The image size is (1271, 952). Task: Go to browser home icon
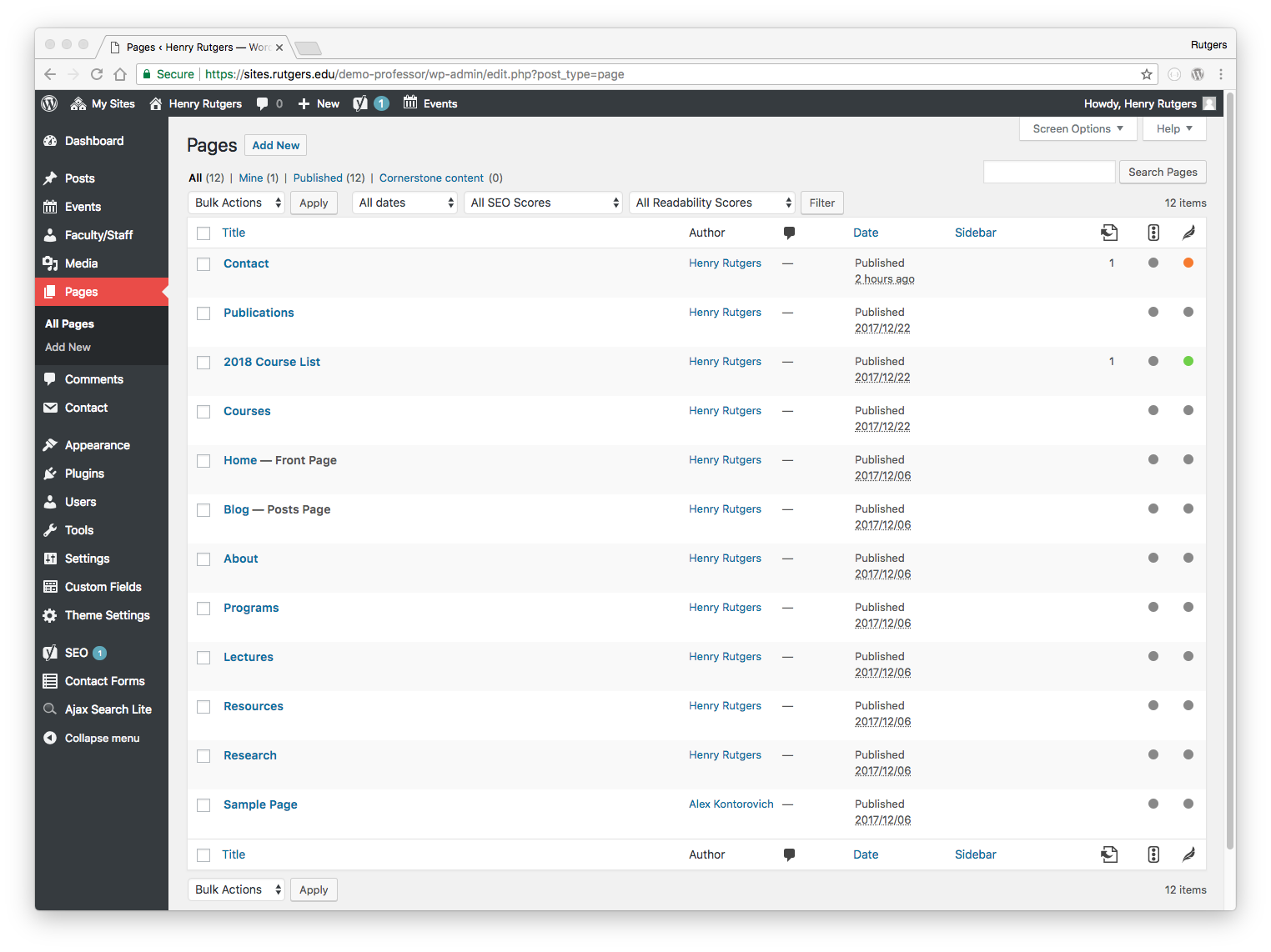120,74
